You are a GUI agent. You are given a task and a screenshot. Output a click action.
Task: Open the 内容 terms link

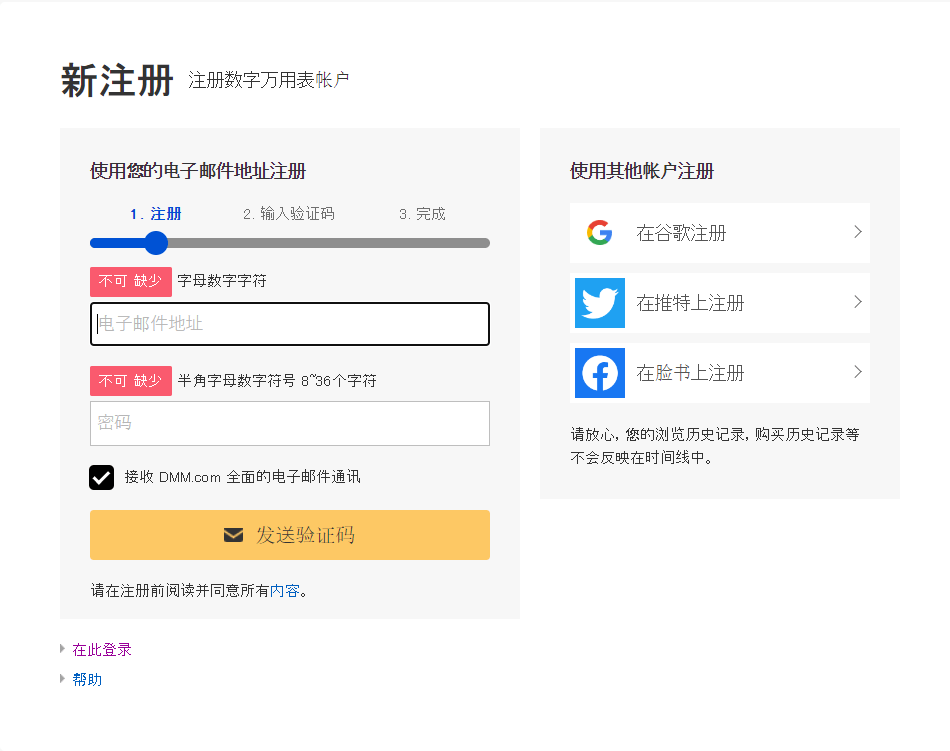[284, 590]
